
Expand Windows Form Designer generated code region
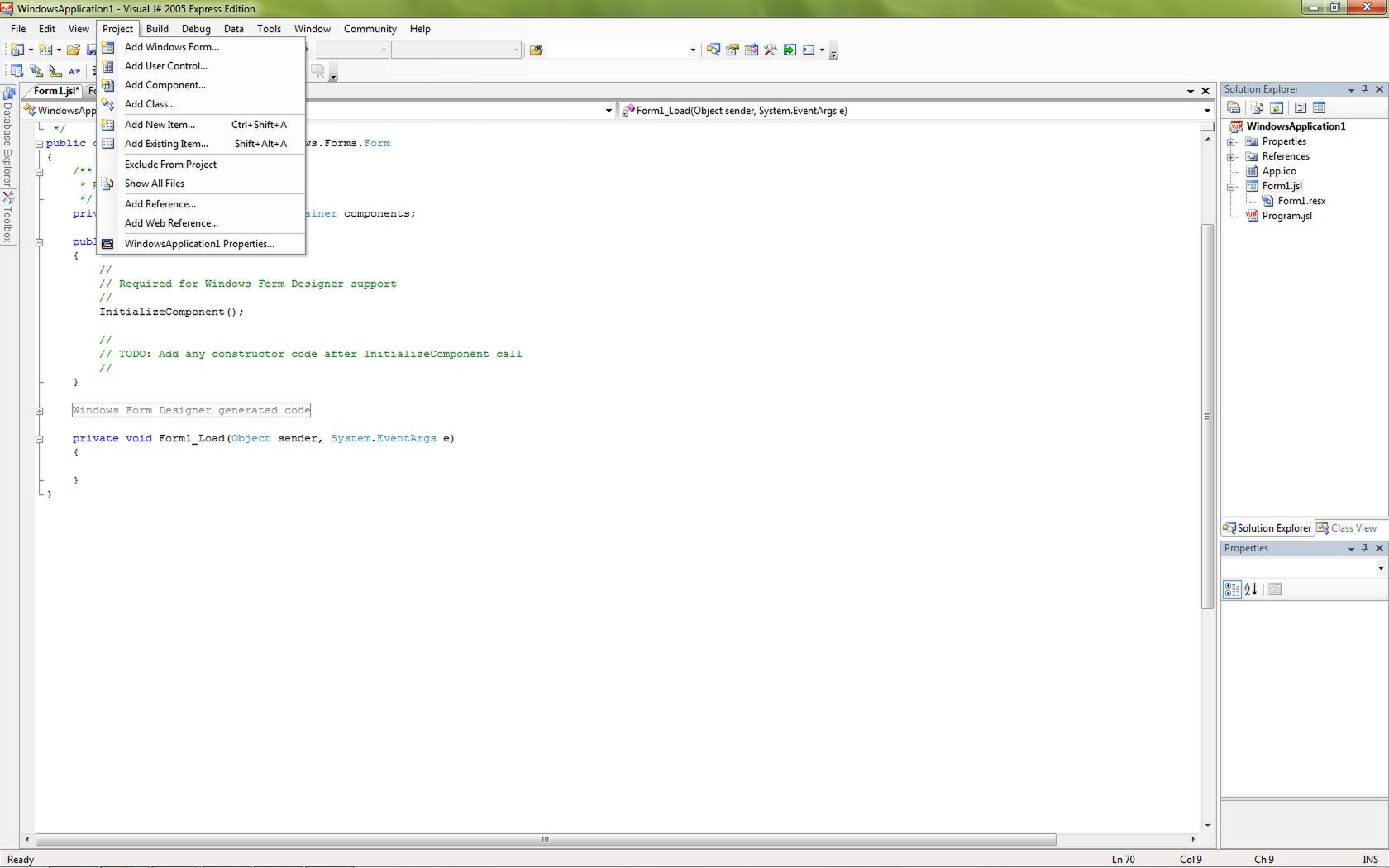point(39,411)
